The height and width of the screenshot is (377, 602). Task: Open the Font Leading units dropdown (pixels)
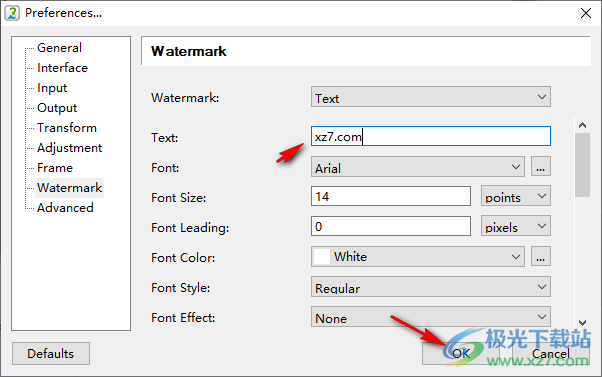click(516, 226)
